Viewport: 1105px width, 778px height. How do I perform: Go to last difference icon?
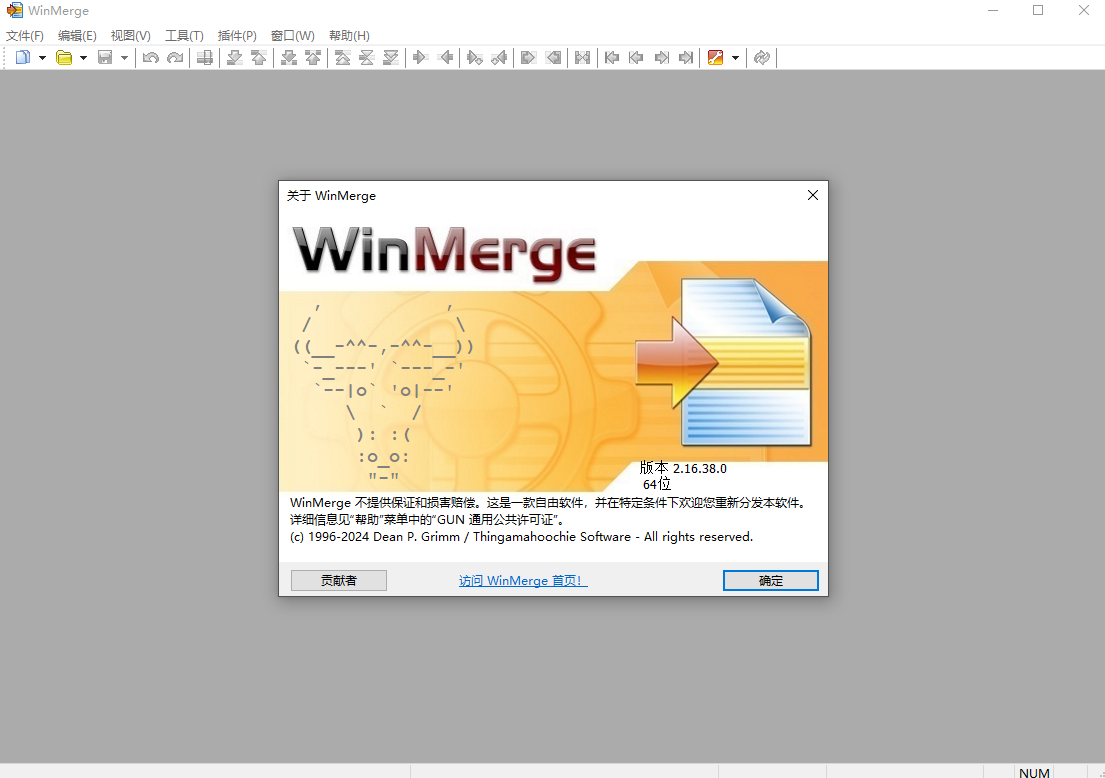point(390,58)
